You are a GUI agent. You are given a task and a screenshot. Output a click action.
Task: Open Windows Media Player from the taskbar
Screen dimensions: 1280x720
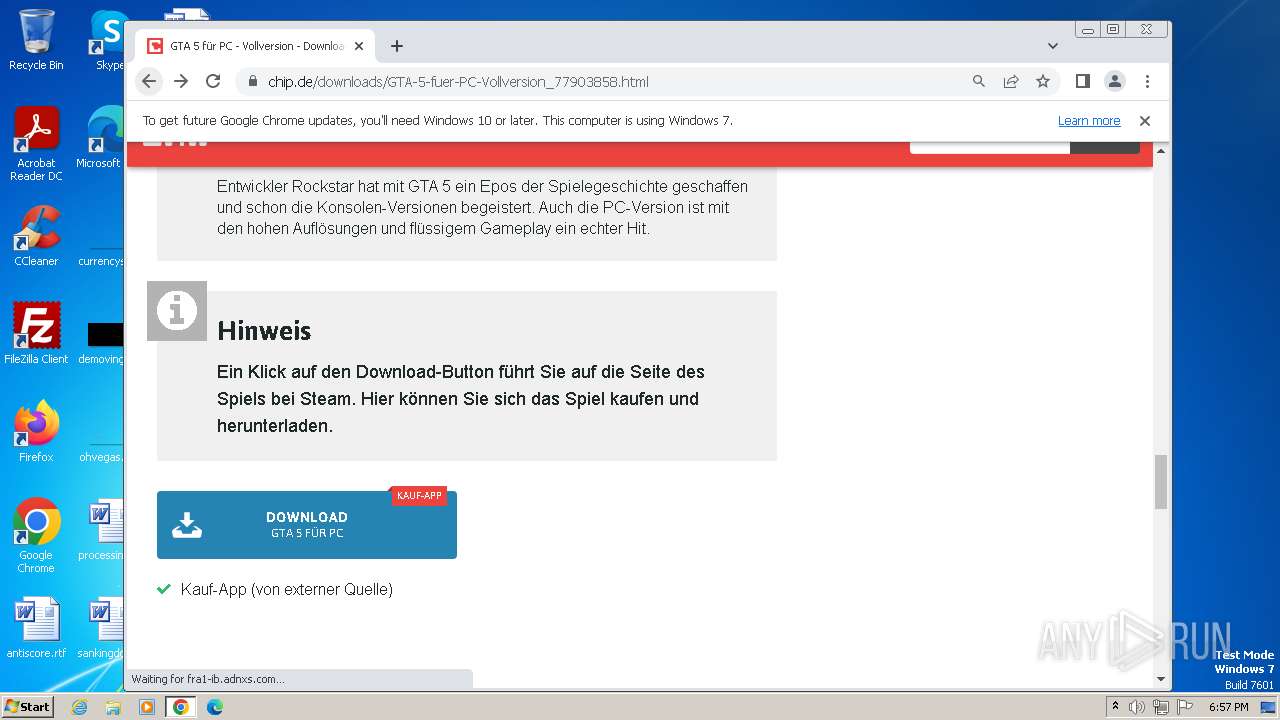click(147, 707)
